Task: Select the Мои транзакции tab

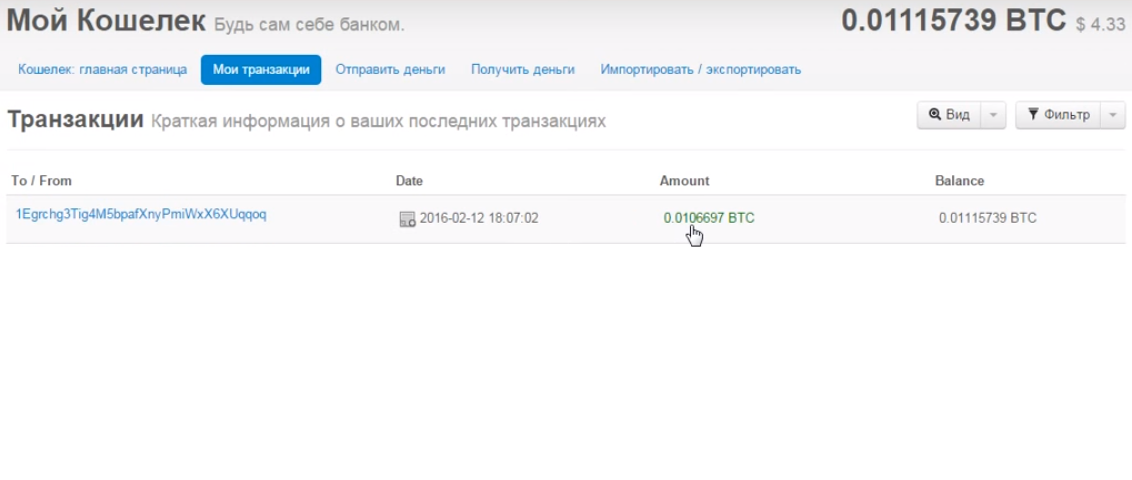Action: tap(261, 70)
